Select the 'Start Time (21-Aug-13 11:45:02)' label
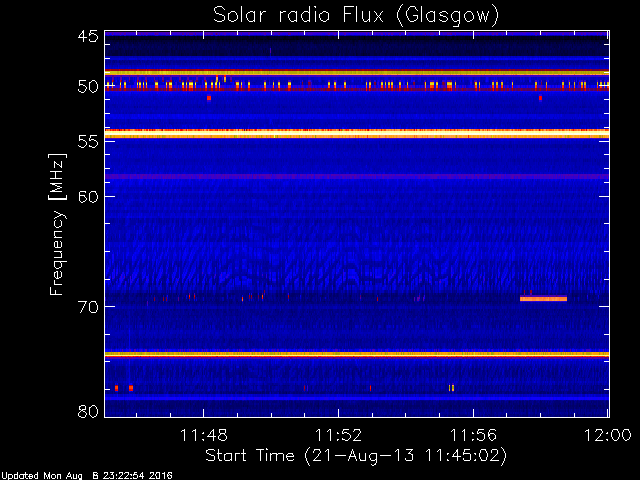The height and width of the screenshot is (480, 640). tap(356, 456)
